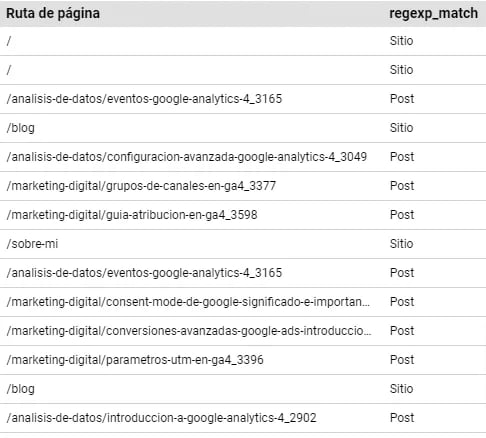
Task: Select the conversiones-avanzadas-google-ads path row
Action: tap(243, 331)
